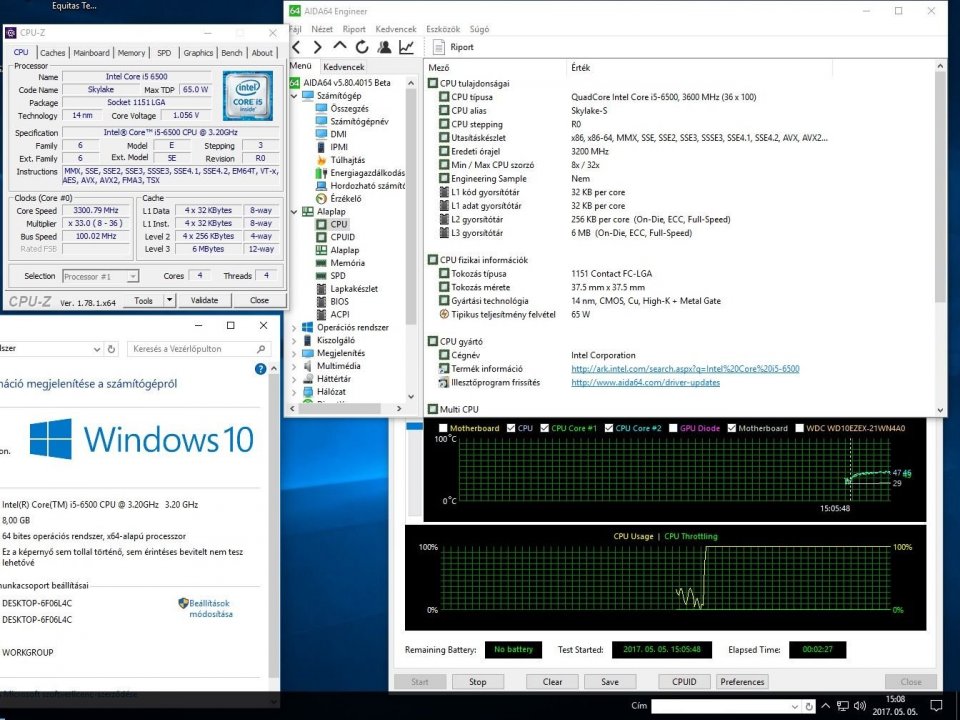Switch to Kedvencek tab in AIDA64 sidebar

[x=343, y=67]
